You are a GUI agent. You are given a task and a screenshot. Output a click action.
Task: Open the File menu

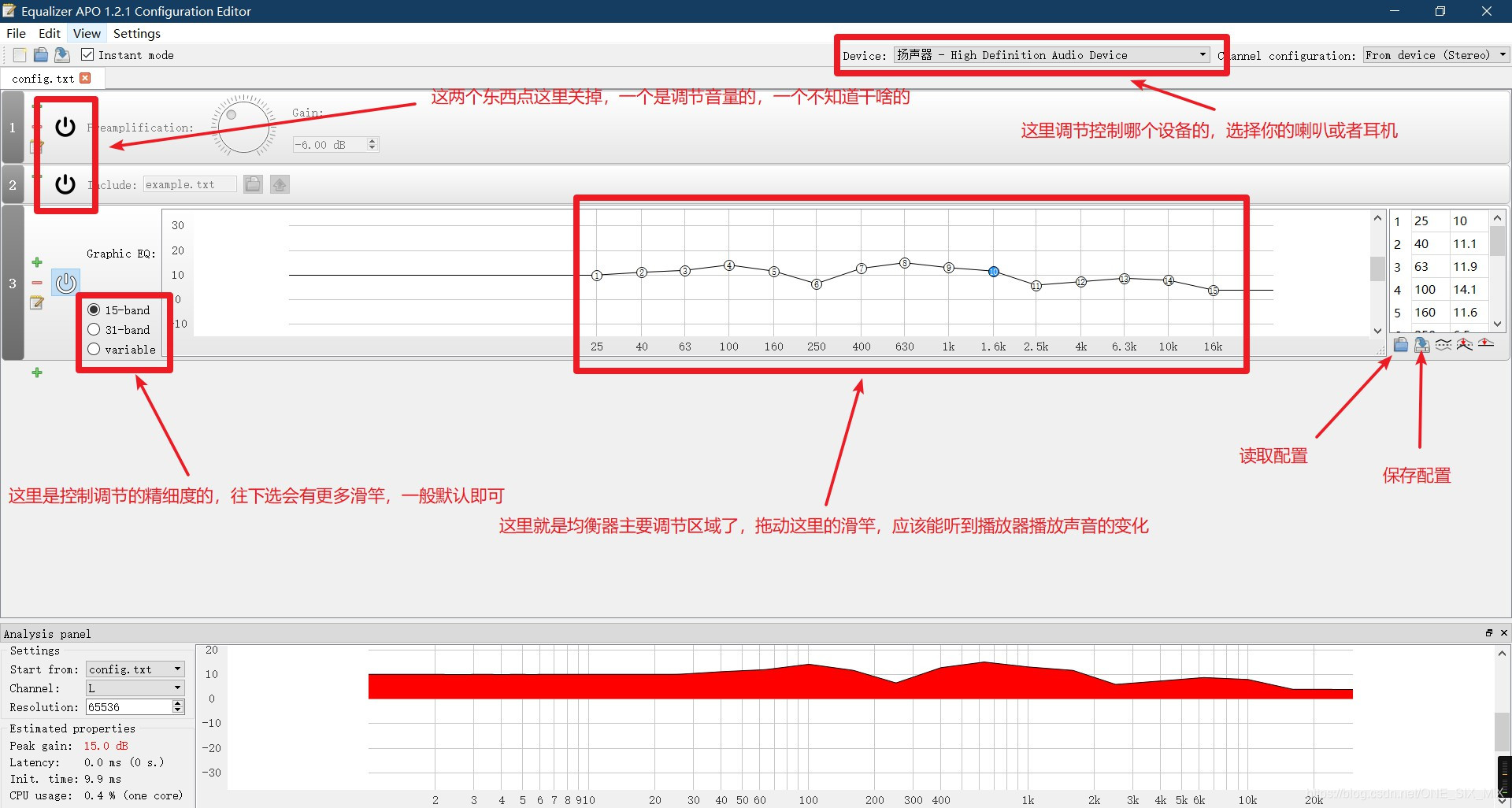pos(16,33)
